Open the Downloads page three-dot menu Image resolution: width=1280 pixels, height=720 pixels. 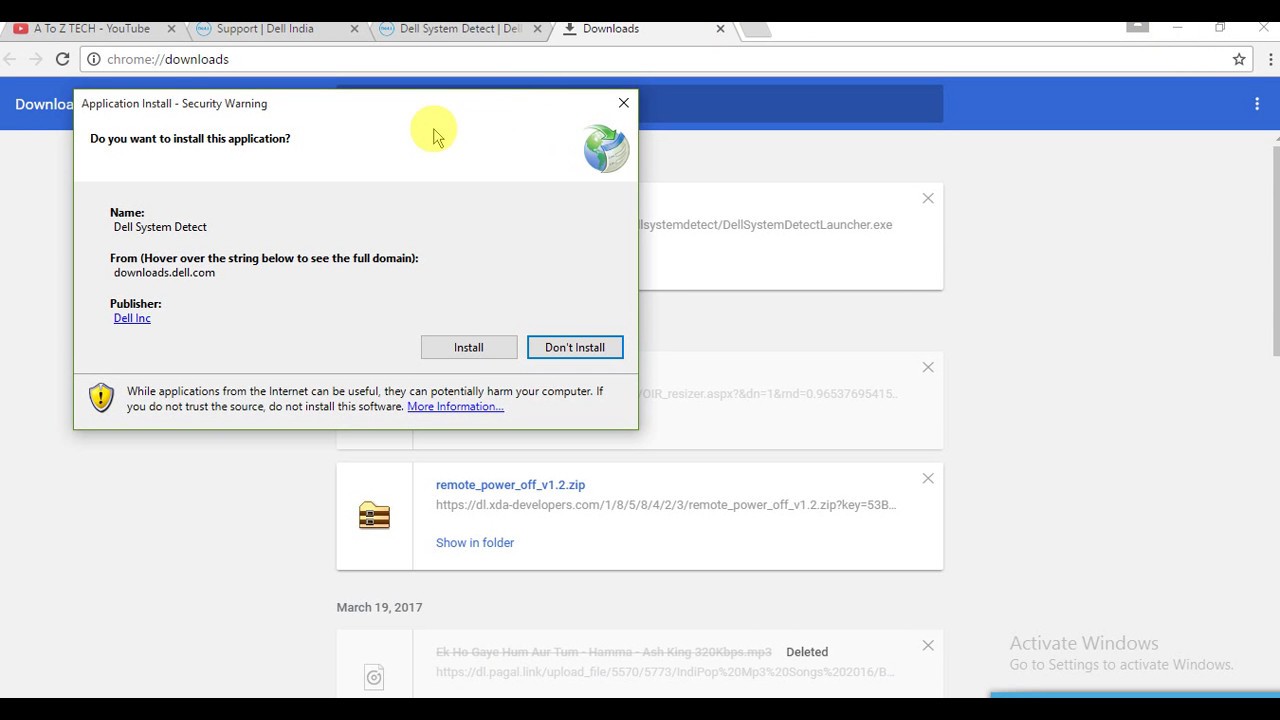(x=1257, y=104)
